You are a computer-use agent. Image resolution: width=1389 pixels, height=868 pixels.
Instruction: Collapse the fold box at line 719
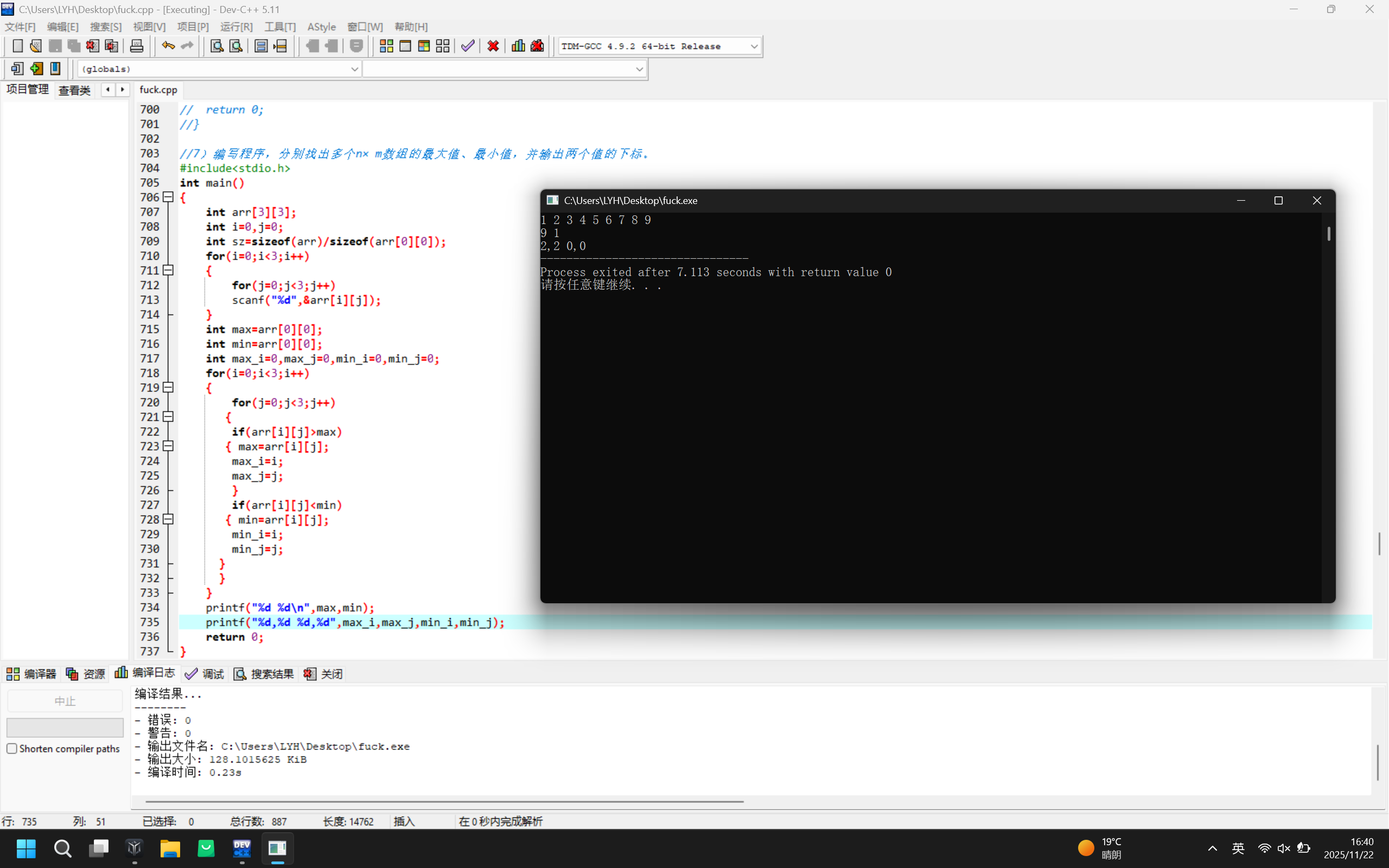[168, 387]
